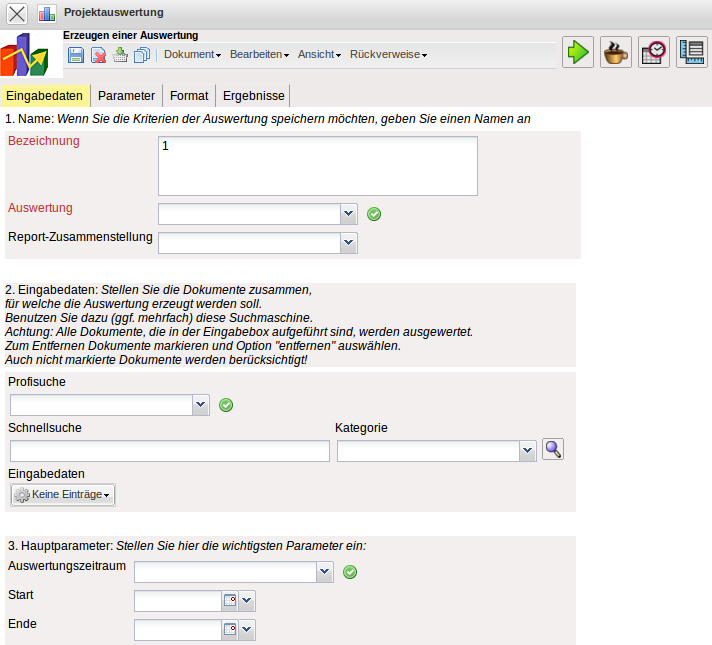Click the magnifier search icon beside Kategorie

coord(553,450)
